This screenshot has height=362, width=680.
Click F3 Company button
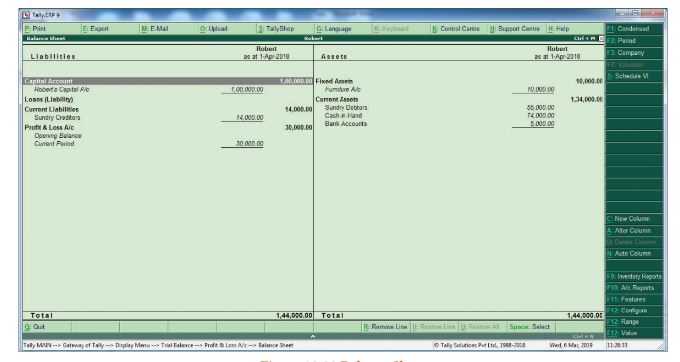pyautogui.click(x=634, y=53)
